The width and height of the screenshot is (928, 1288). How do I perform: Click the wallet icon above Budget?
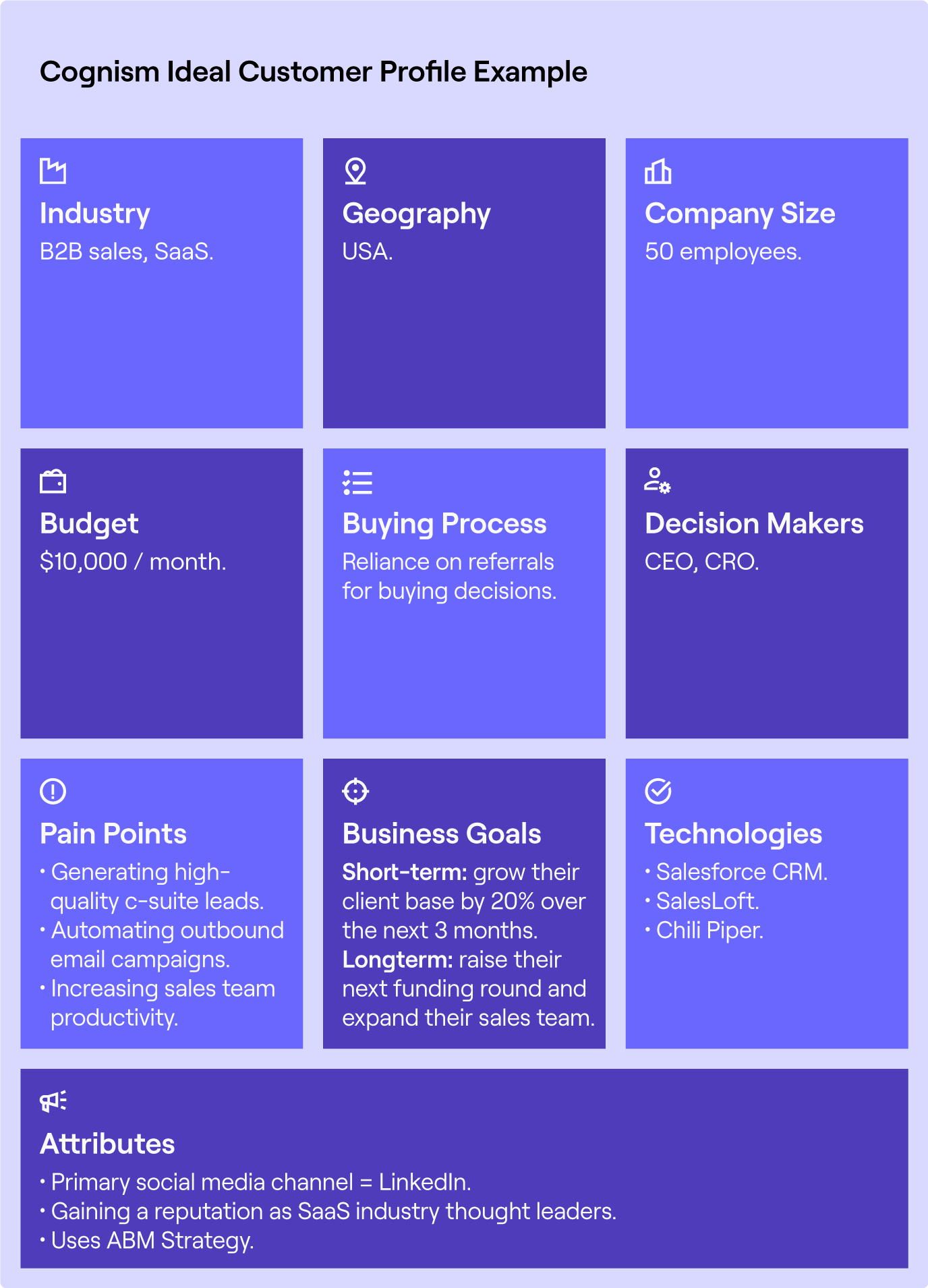tap(53, 481)
